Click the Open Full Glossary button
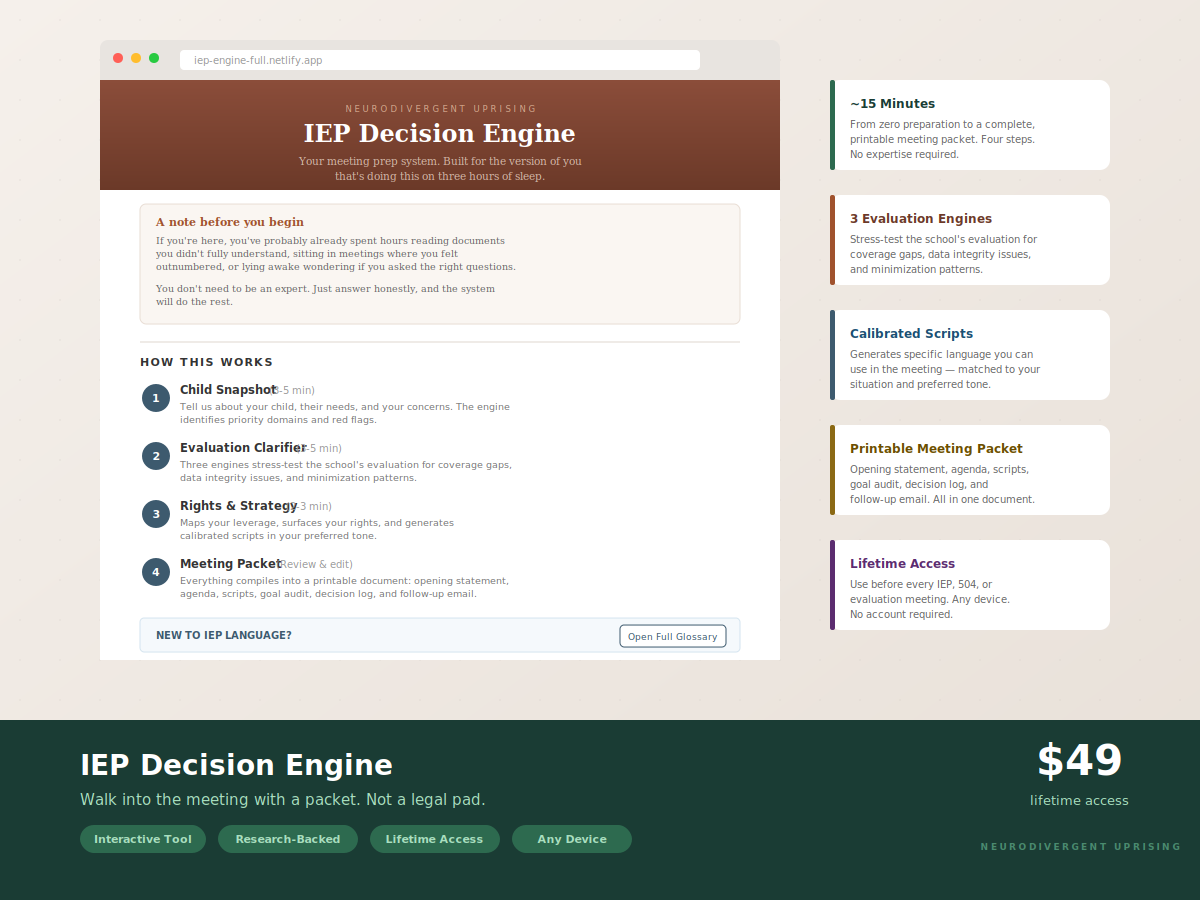This screenshot has height=900, width=1200. [x=672, y=636]
